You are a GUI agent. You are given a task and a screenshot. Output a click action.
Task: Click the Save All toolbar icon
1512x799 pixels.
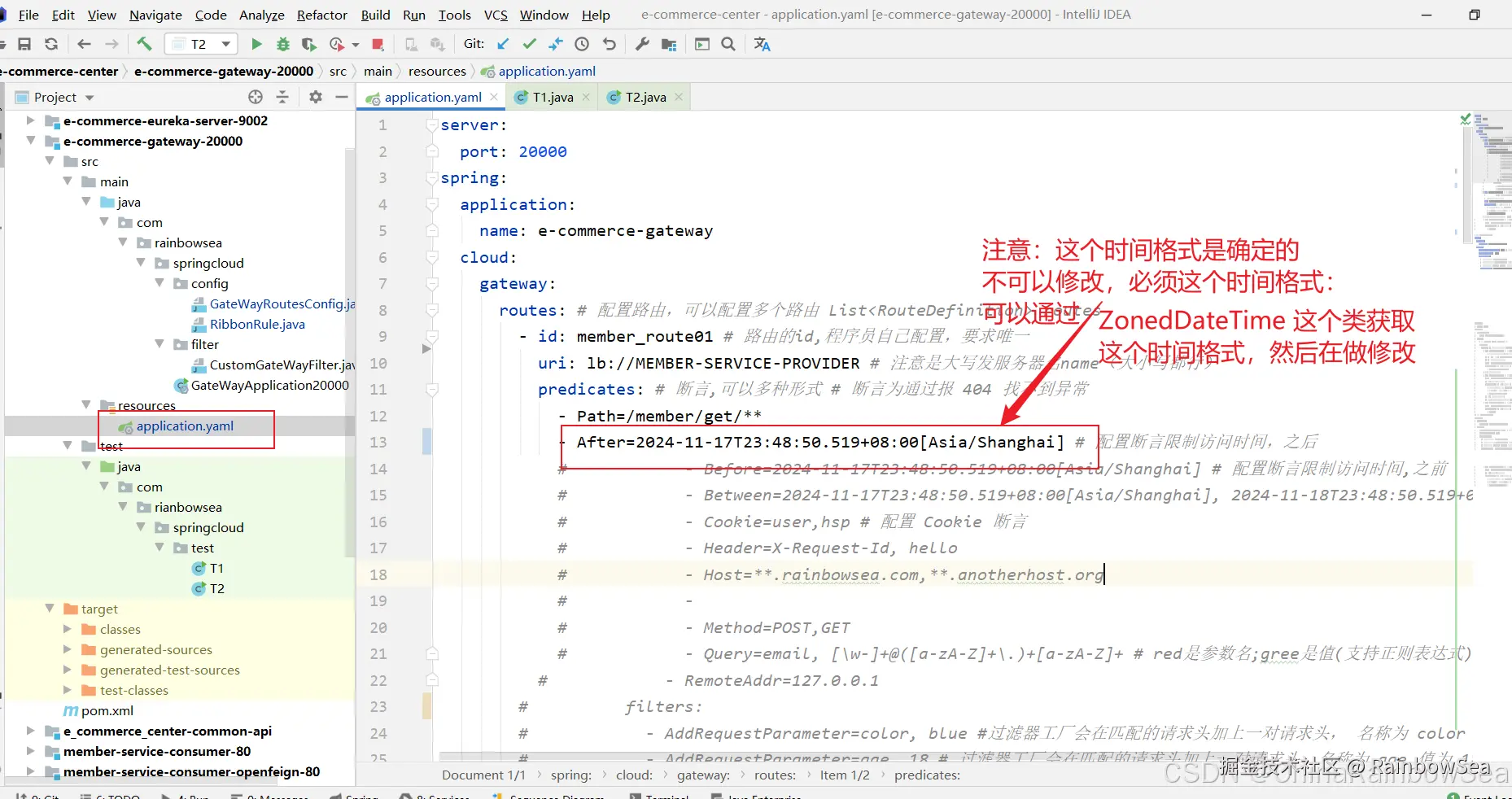tap(24, 44)
